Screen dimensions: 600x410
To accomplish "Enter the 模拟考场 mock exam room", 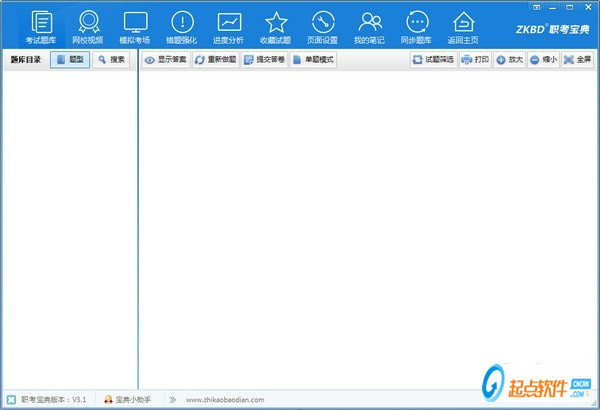I will click(x=135, y=27).
